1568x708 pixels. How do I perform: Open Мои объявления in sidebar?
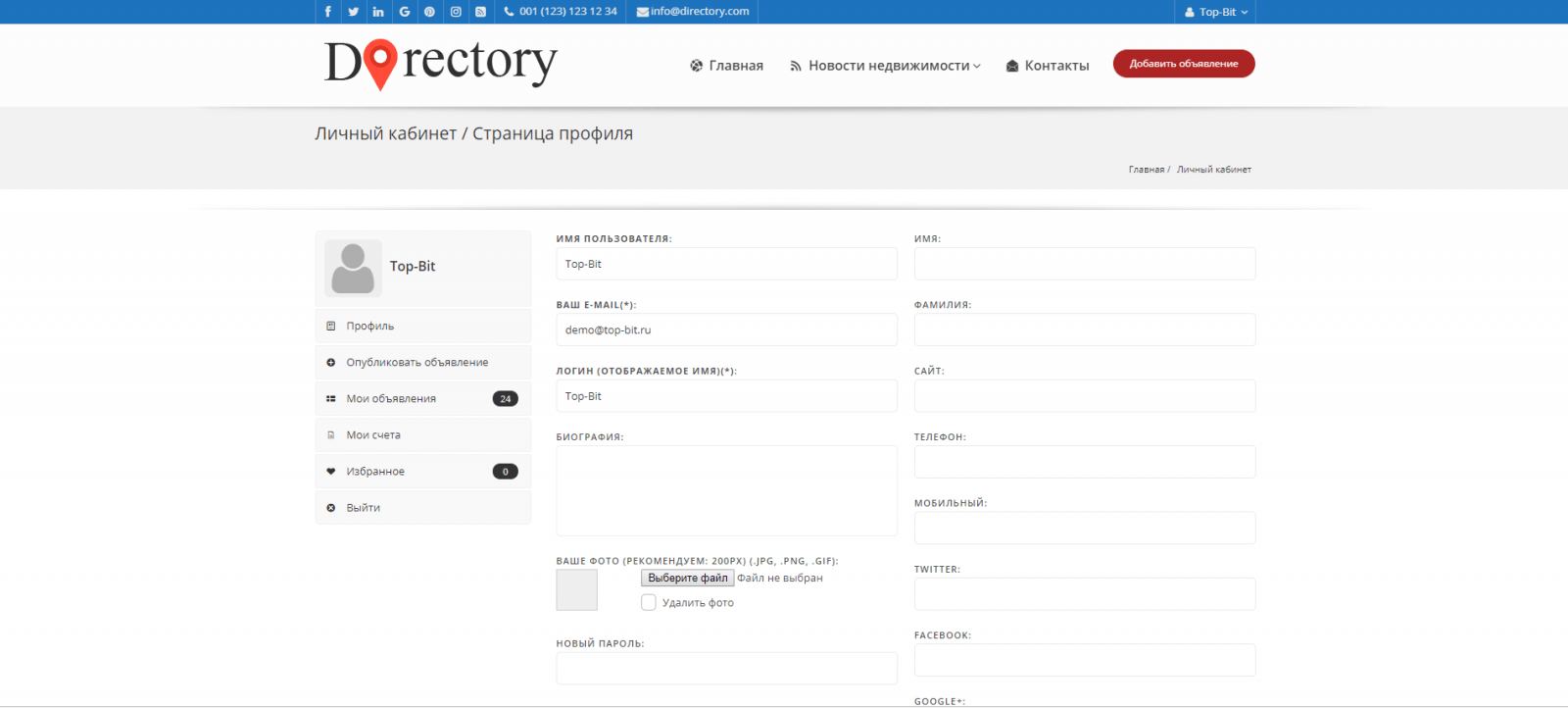[423, 398]
